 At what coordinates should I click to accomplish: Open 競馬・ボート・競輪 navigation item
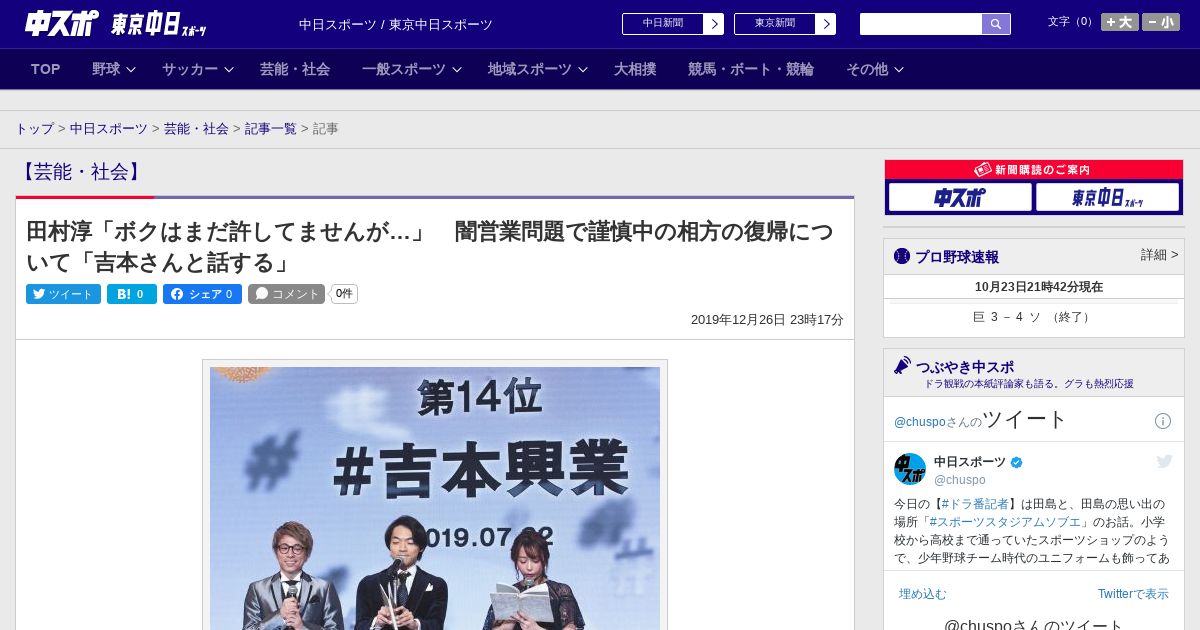tap(751, 69)
